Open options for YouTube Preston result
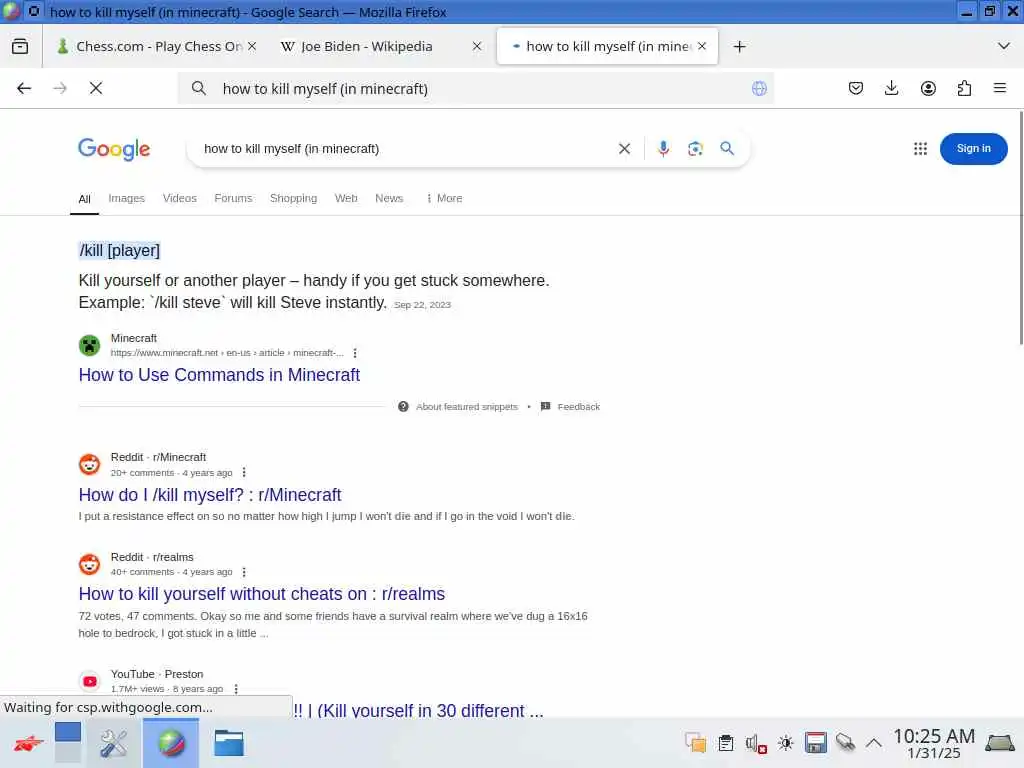Screen dimensions: 1024x768 click(236, 689)
